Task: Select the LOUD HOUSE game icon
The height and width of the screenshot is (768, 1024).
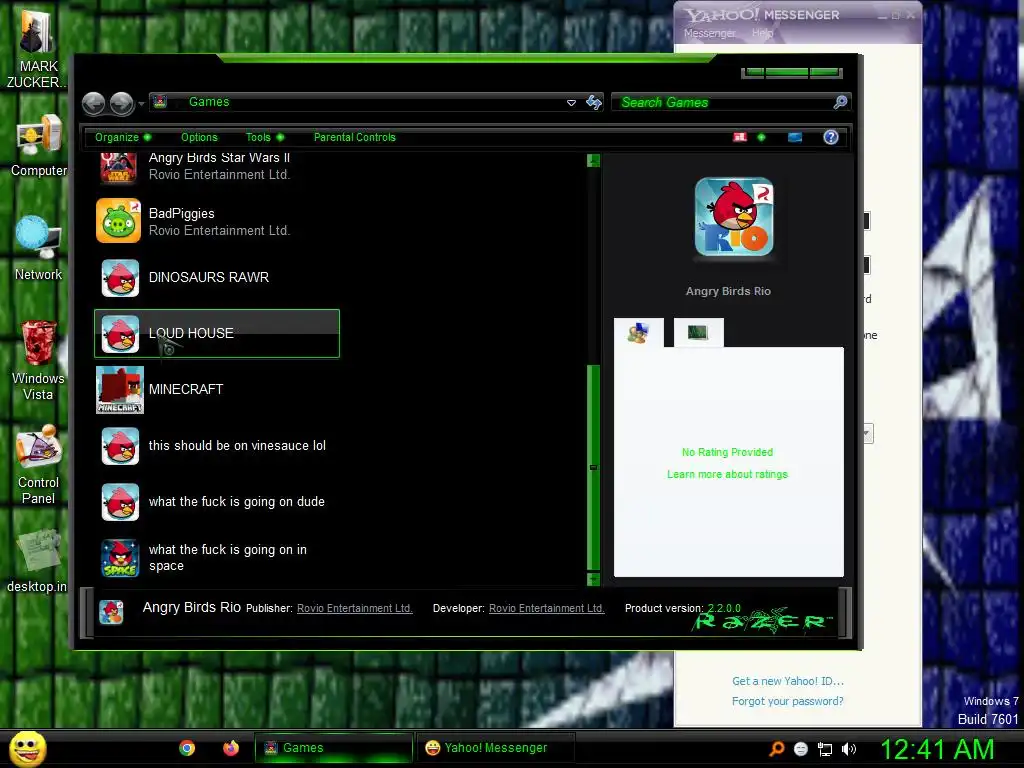Action: [120, 334]
